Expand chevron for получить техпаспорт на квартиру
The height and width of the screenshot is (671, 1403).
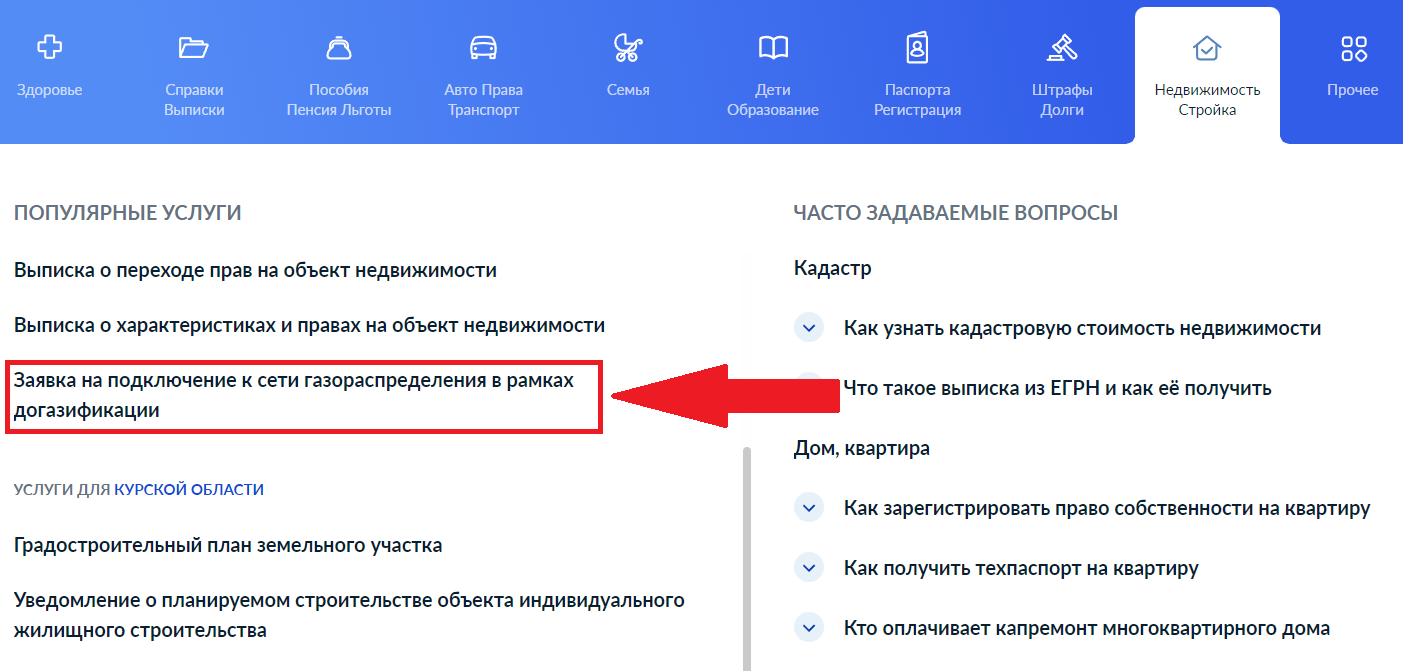808,568
